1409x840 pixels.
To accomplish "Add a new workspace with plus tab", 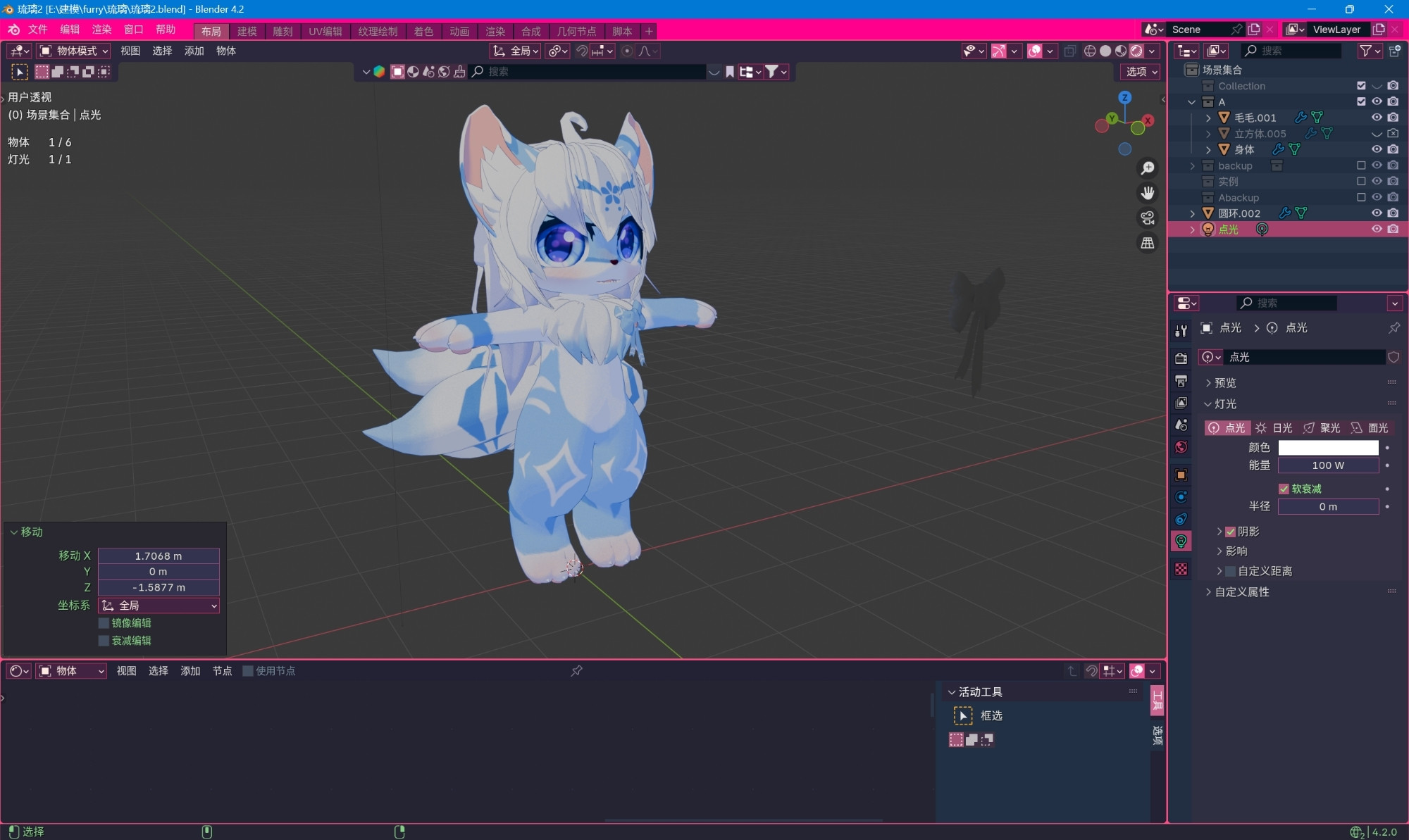I will coord(649,32).
